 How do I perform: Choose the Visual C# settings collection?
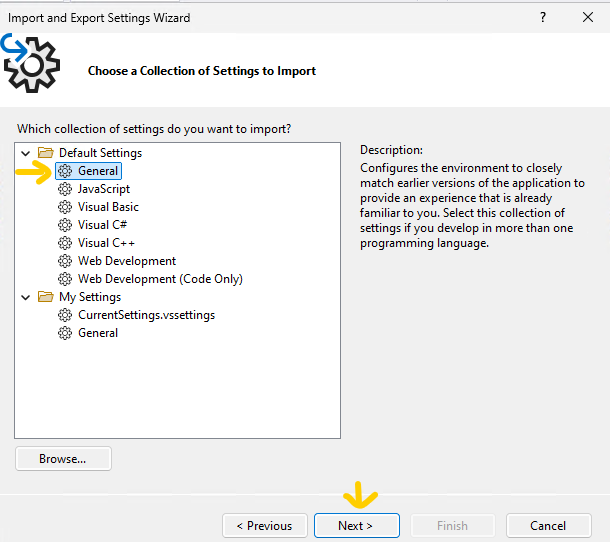pos(102,225)
